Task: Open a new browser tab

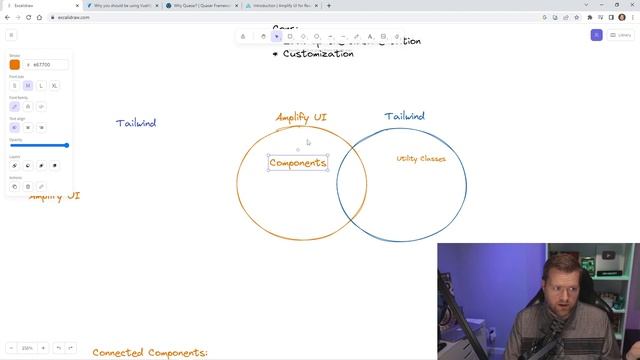Action: [329, 6]
